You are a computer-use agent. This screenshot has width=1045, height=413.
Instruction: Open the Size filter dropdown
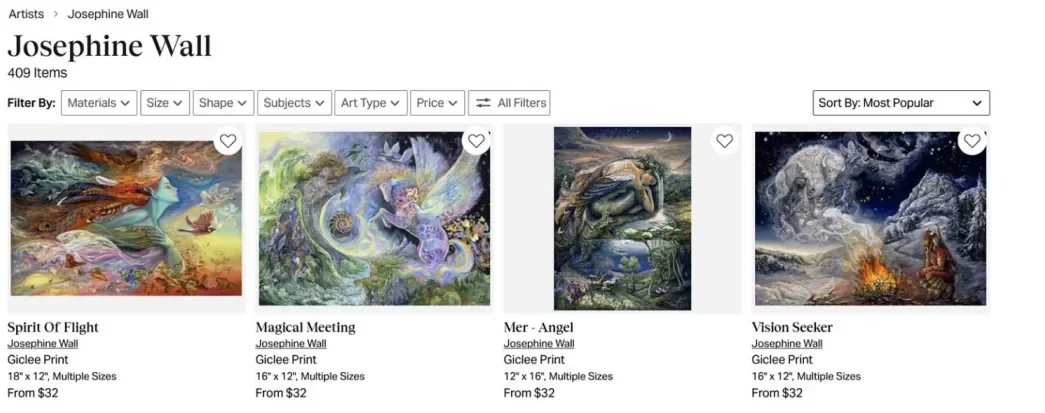[165, 103]
